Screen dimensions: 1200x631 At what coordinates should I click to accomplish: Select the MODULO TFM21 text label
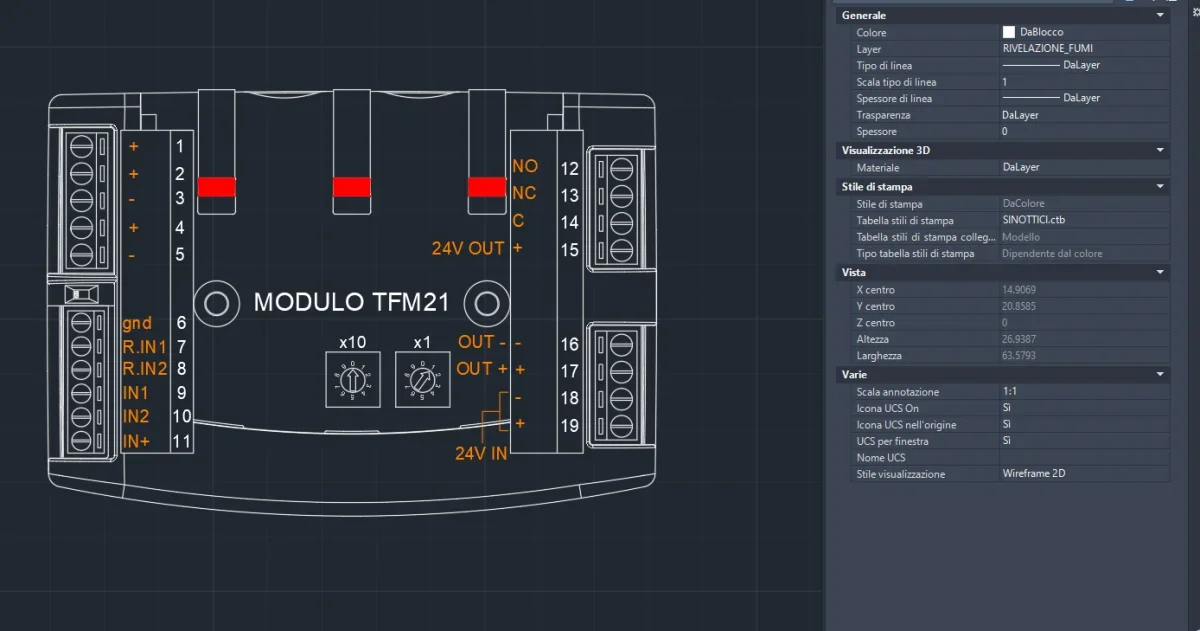tap(351, 302)
